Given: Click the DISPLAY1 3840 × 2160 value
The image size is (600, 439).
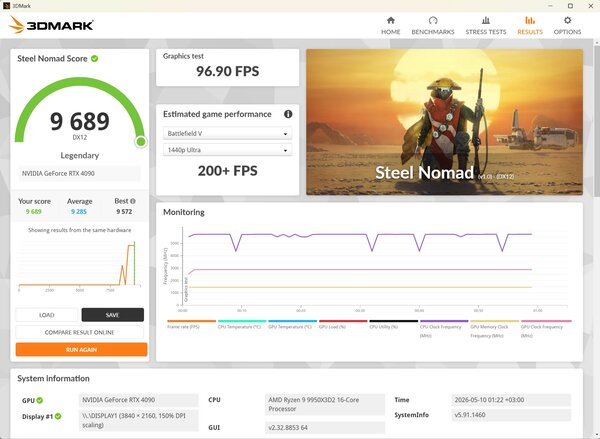Looking at the screenshot, I should 139,420.
